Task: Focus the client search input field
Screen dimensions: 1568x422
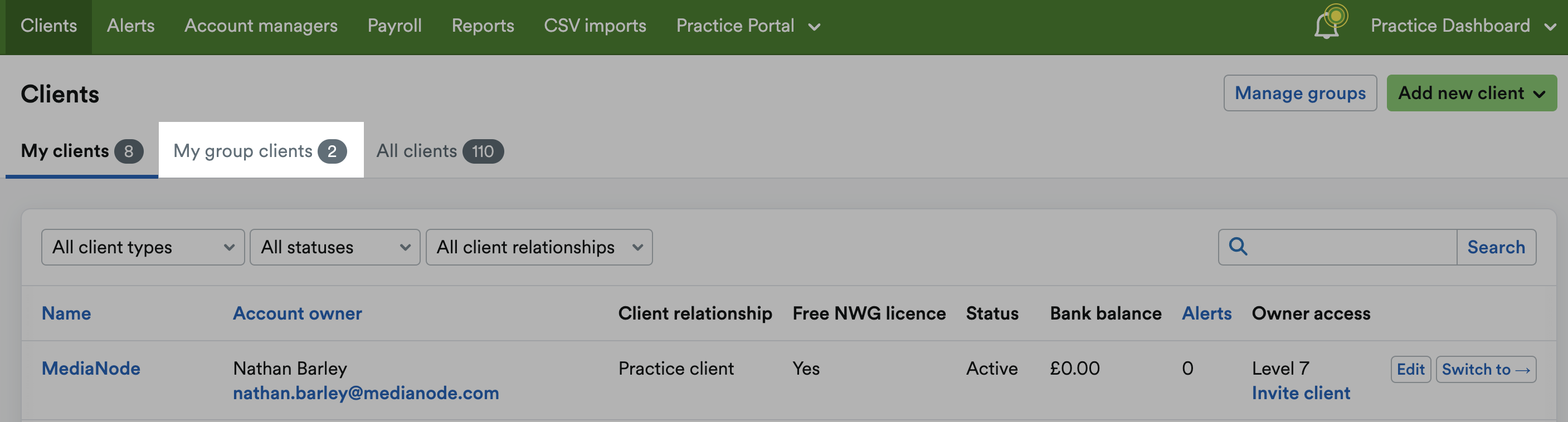Action: 1337,247
